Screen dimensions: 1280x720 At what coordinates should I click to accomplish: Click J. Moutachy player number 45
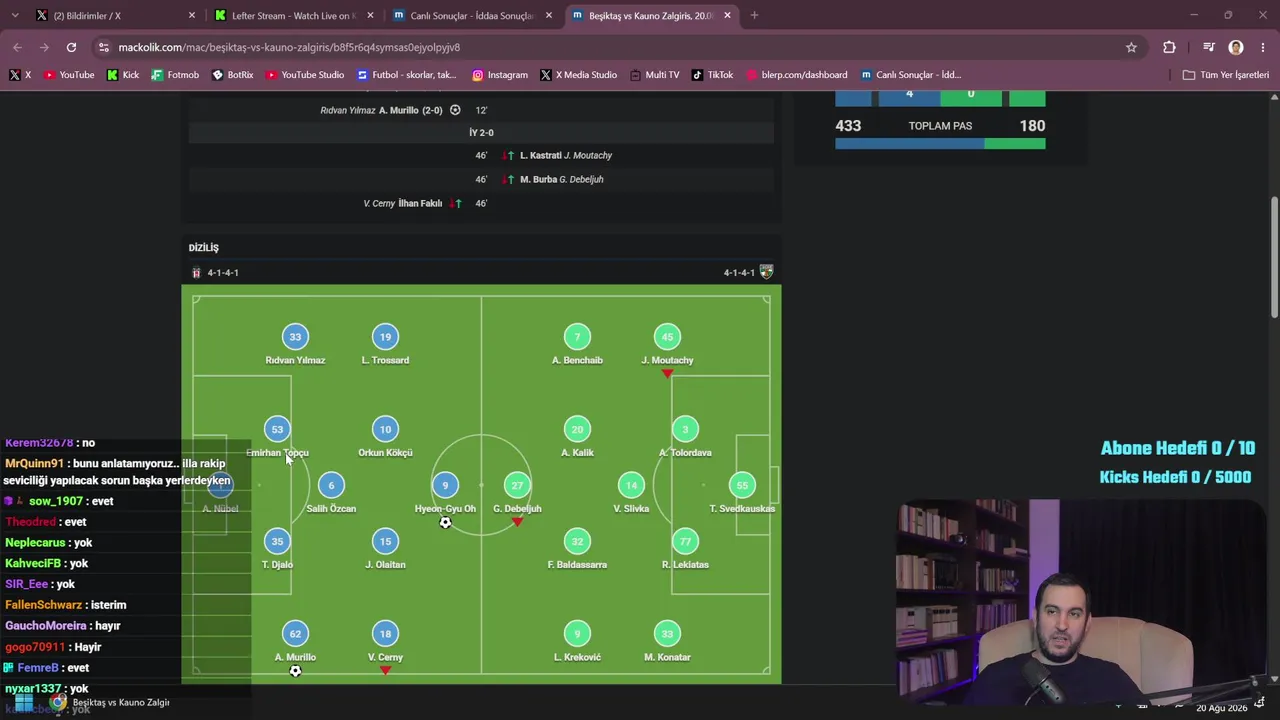tap(667, 337)
